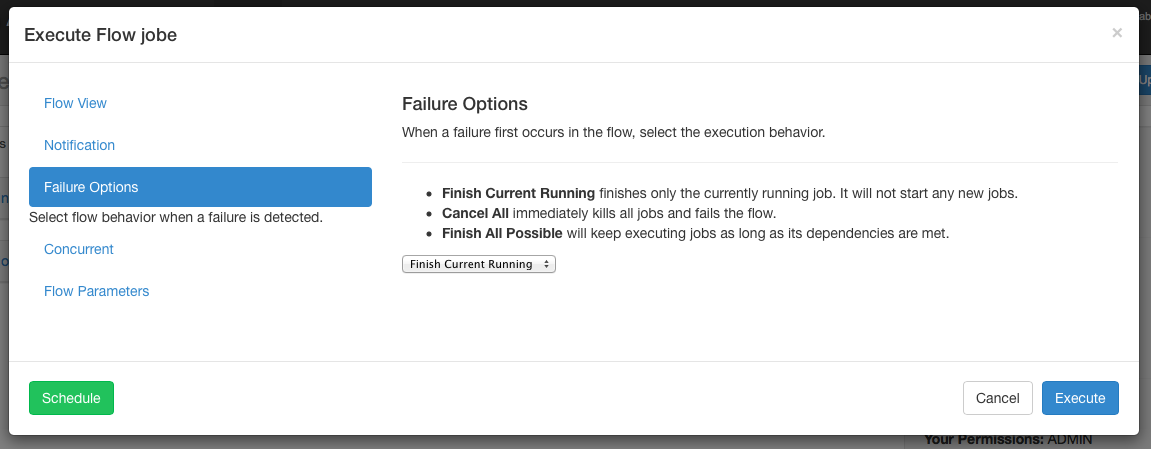
Task: Click the Finish All Possible bullet description
Action: 694,233
